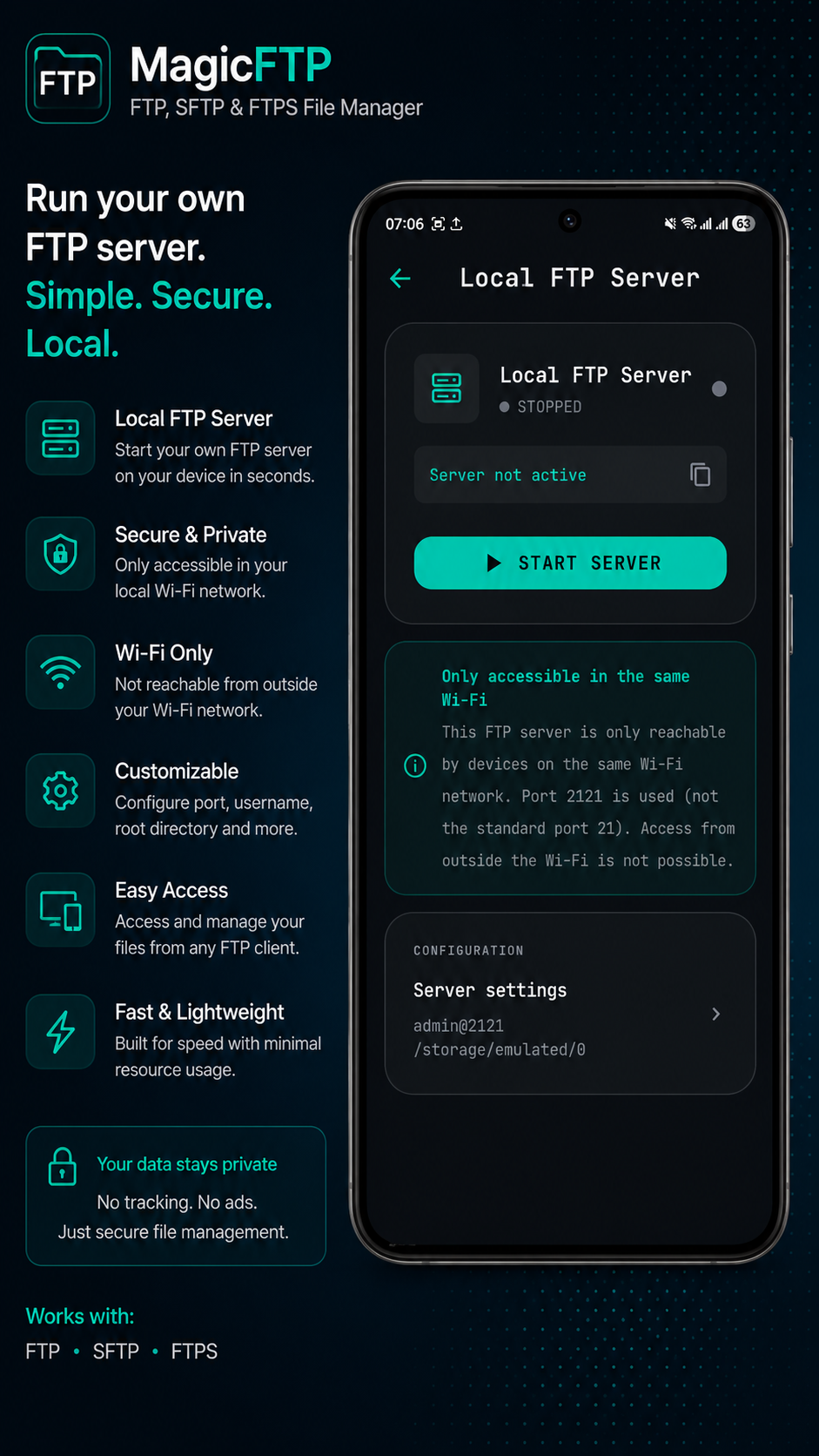Click the padlock icon in the privacy box
819x1456 pixels.
click(x=62, y=1166)
